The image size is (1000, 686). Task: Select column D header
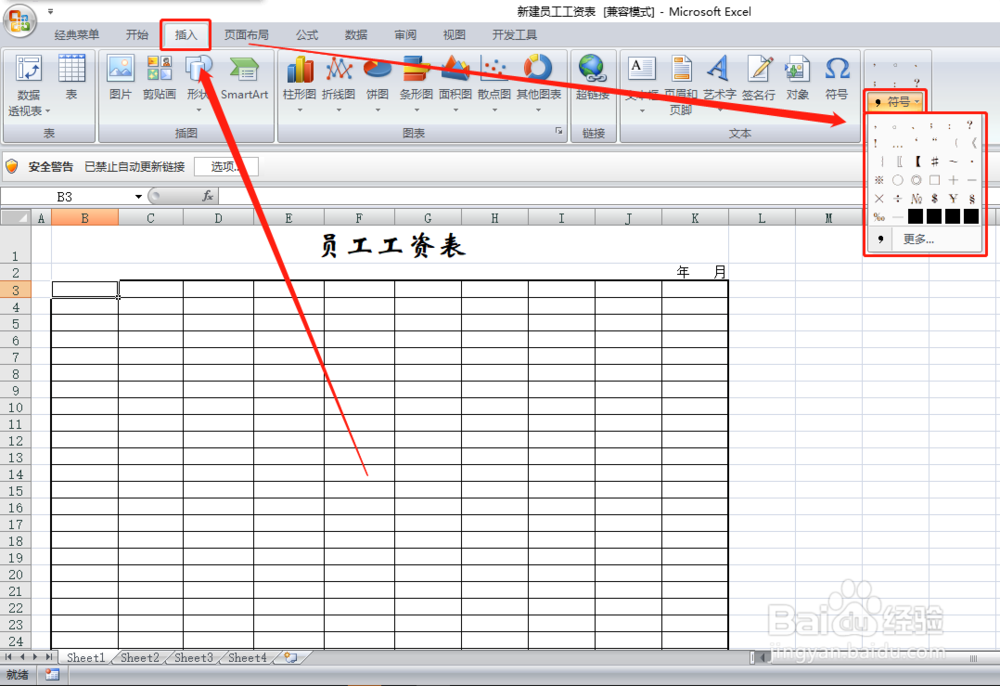pyautogui.click(x=218, y=218)
